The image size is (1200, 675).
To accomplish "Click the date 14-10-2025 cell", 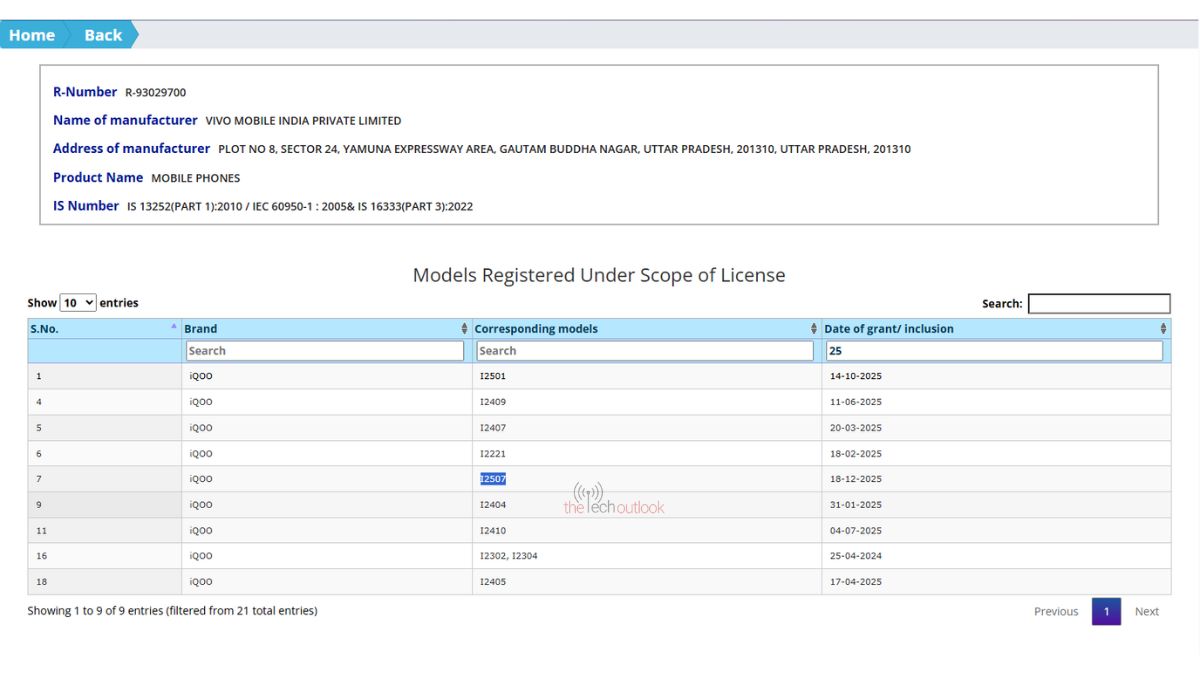I will point(855,377).
